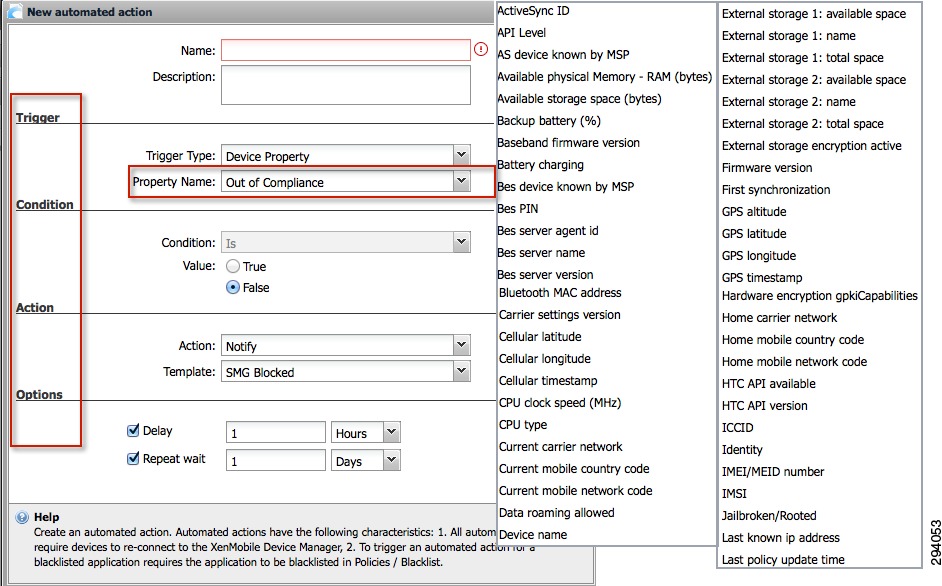Select Available storage space (bytes)
This screenshot has height=586, width=942.
pyautogui.click(x=579, y=99)
